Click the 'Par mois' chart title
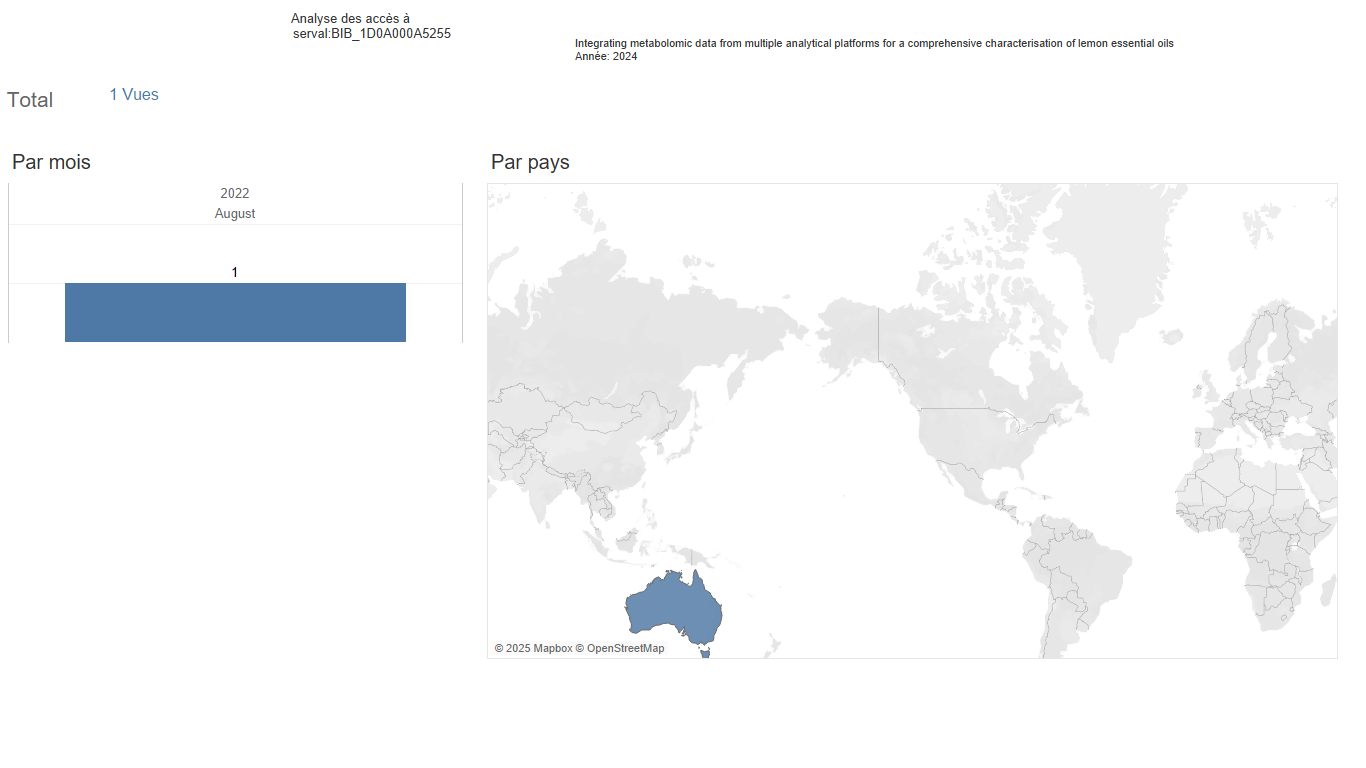1366x768 pixels. [x=51, y=162]
